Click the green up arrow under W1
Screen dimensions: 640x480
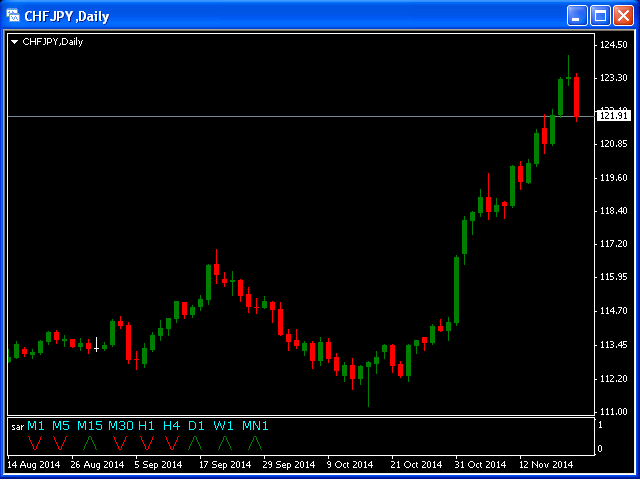(224, 442)
